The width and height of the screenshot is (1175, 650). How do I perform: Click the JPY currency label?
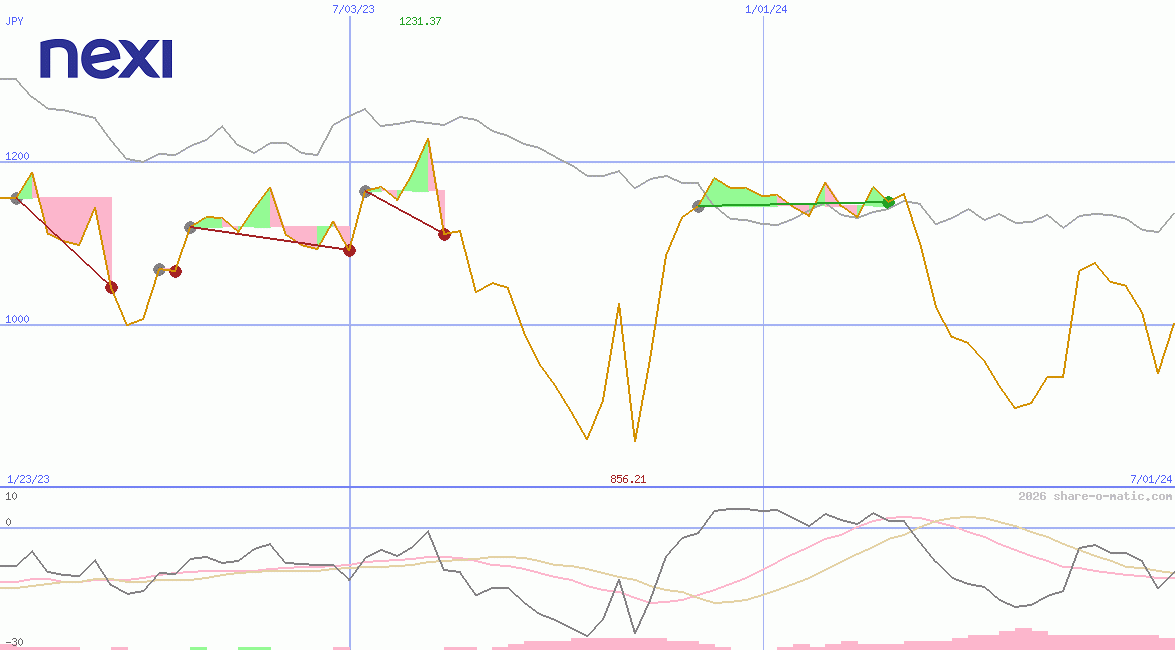pyautogui.click(x=15, y=20)
